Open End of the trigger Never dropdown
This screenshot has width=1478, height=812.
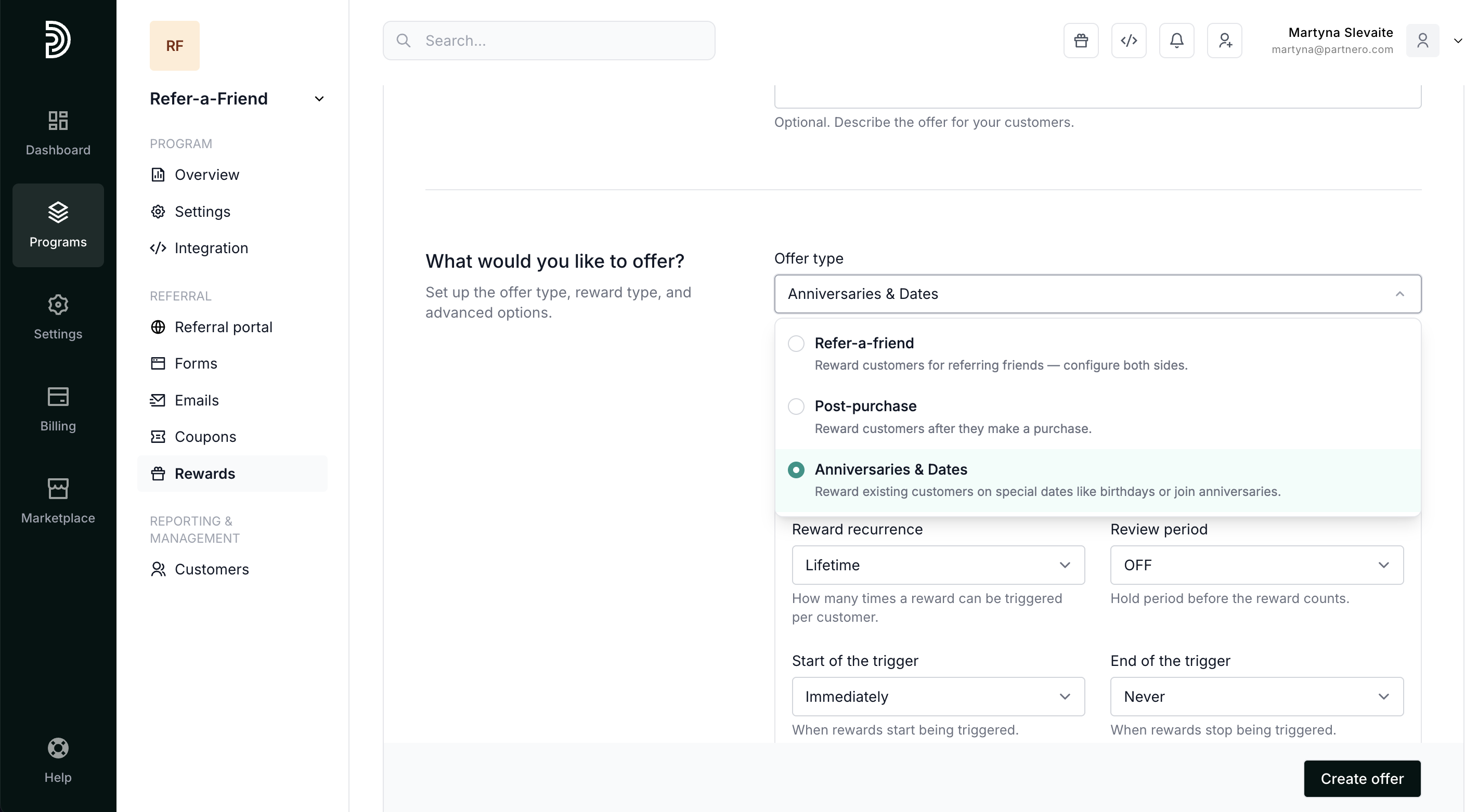tap(1256, 697)
